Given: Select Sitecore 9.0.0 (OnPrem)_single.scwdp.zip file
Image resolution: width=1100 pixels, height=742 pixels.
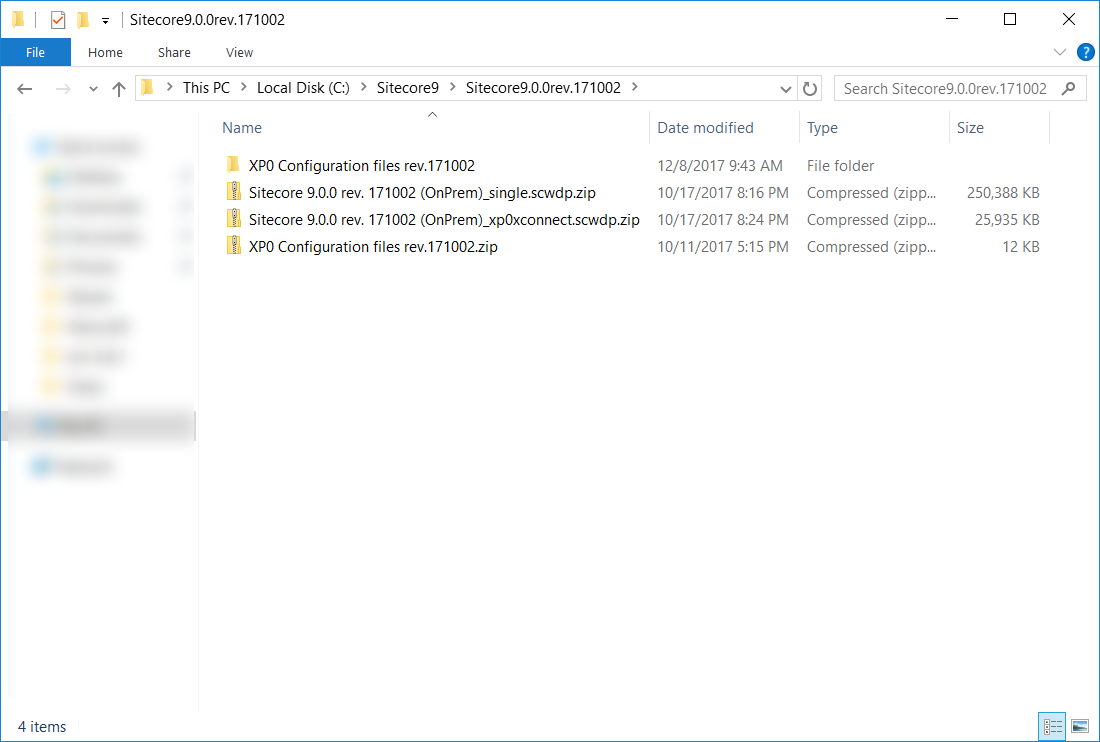Looking at the screenshot, I should tap(422, 193).
